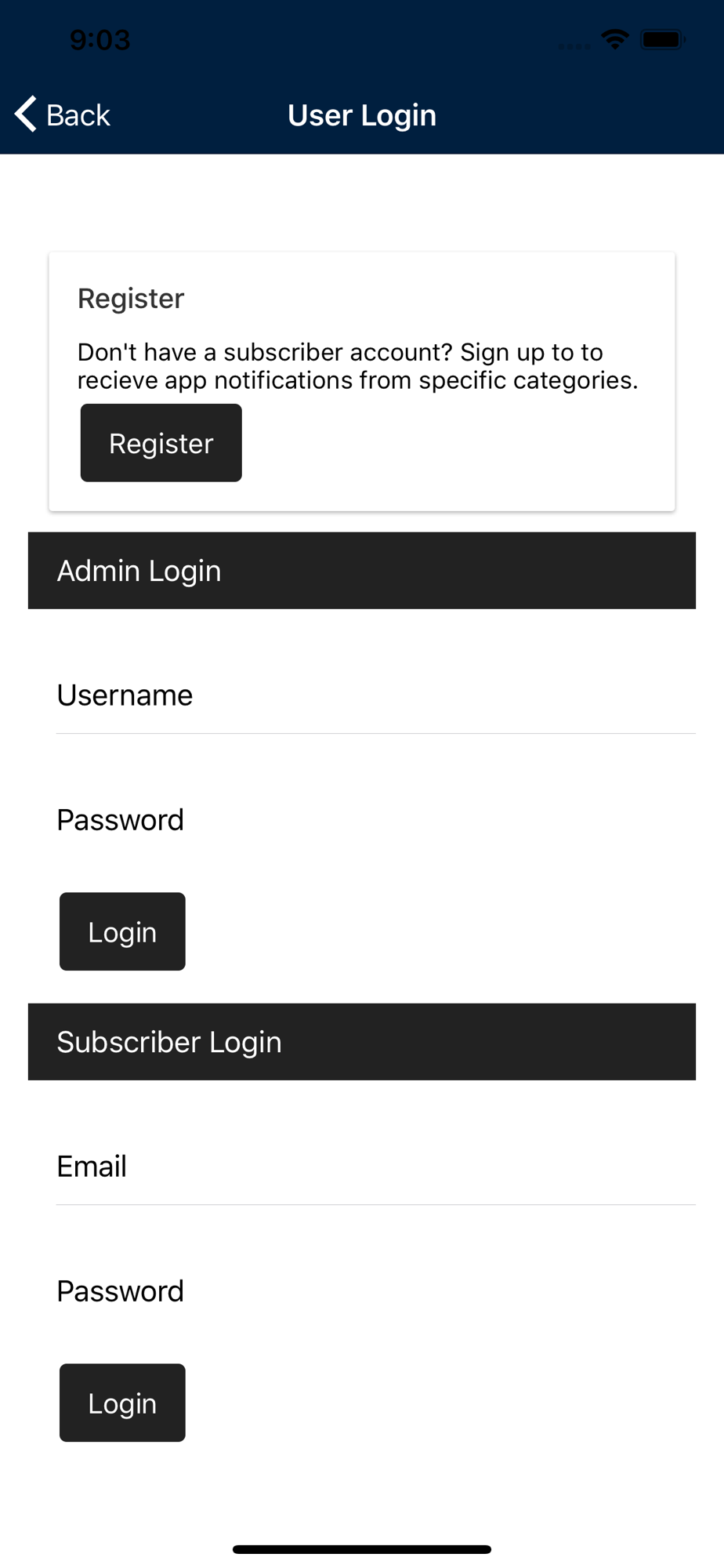Image resolution: width=724 pixels, height=1568 pixels.
Task: Tap the subscriber account description text
Action: point(358,366)
